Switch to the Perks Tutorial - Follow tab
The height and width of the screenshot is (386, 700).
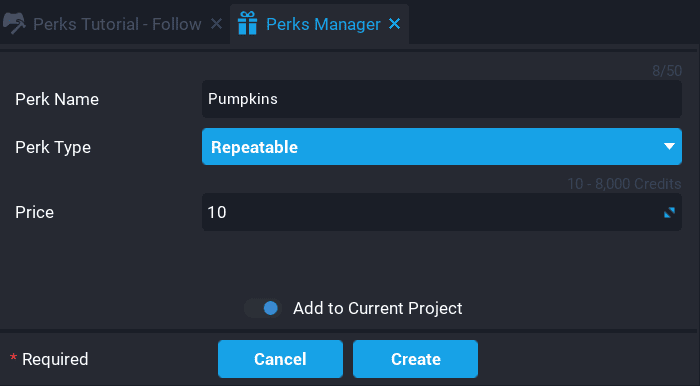pos(117,24)
